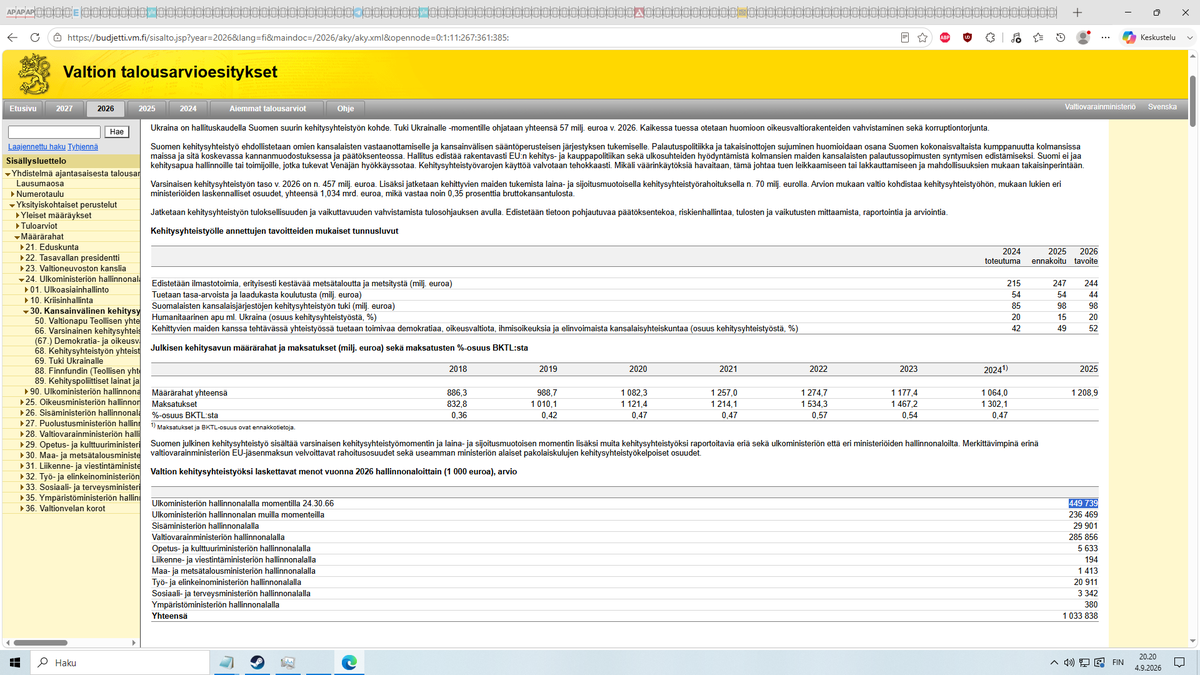Open the media control music-note icon

click(1014, 37)
